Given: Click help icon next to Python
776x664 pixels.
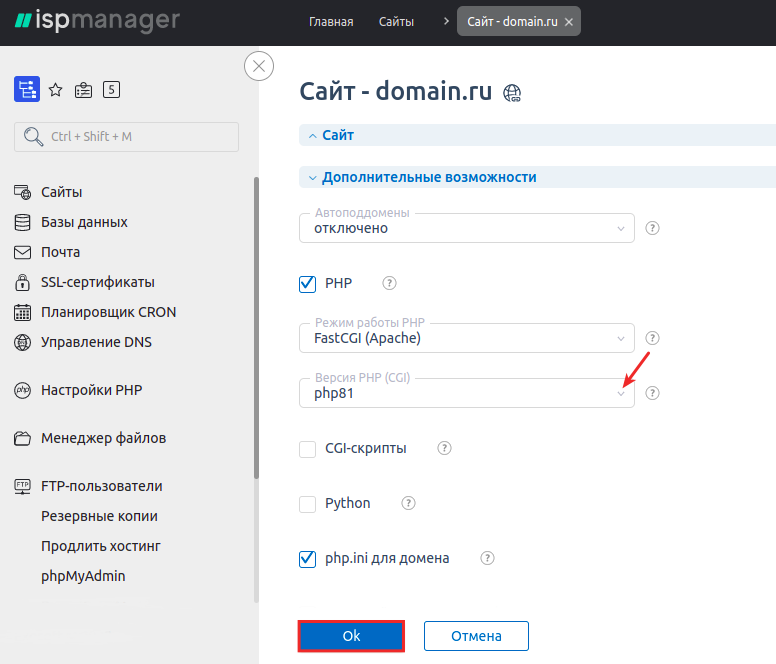Looking at the screenshot, I should tap(408, 503).
